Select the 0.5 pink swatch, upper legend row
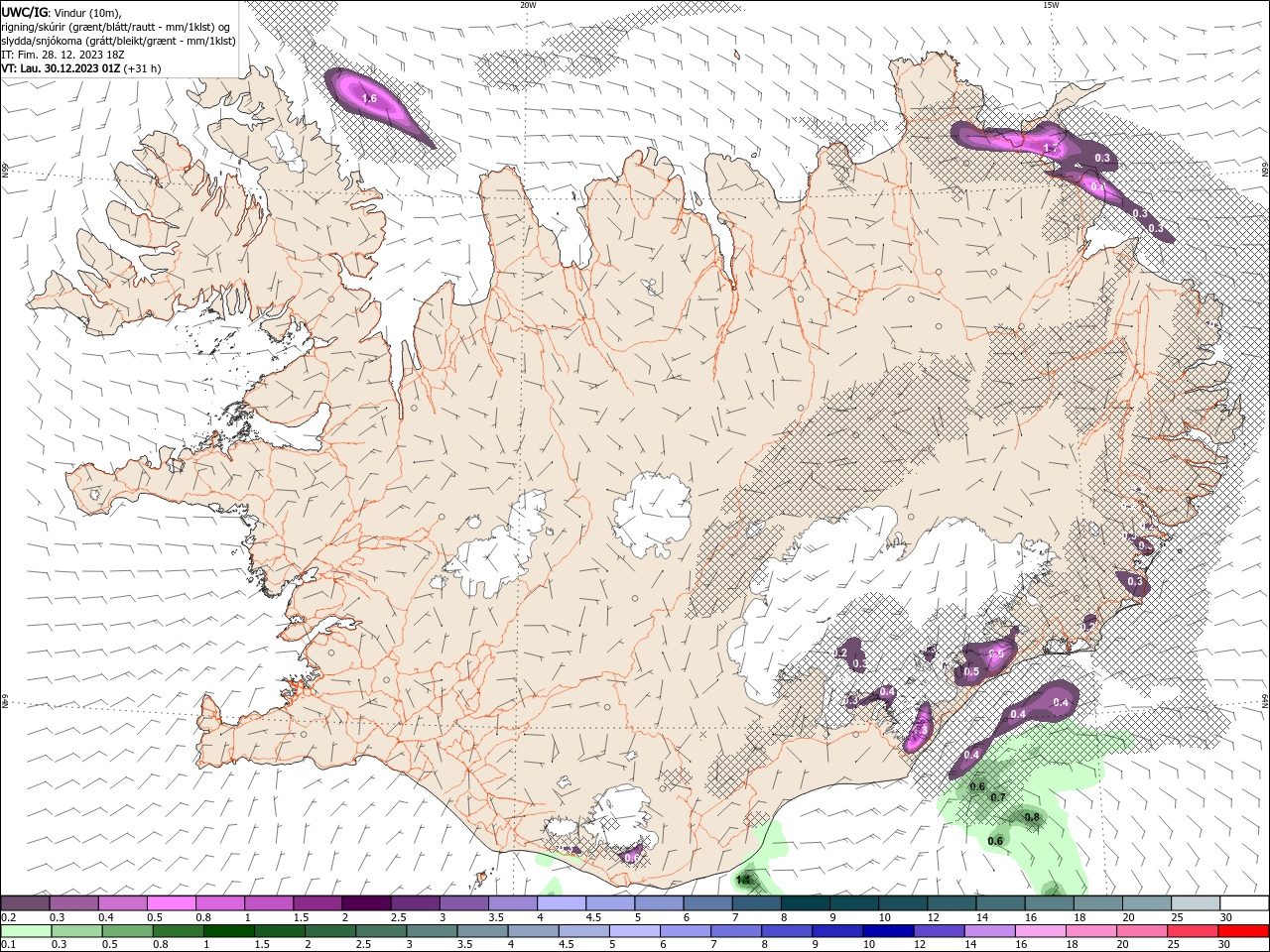This screenshot has height=952, width=1270. [x=172, y=903]
